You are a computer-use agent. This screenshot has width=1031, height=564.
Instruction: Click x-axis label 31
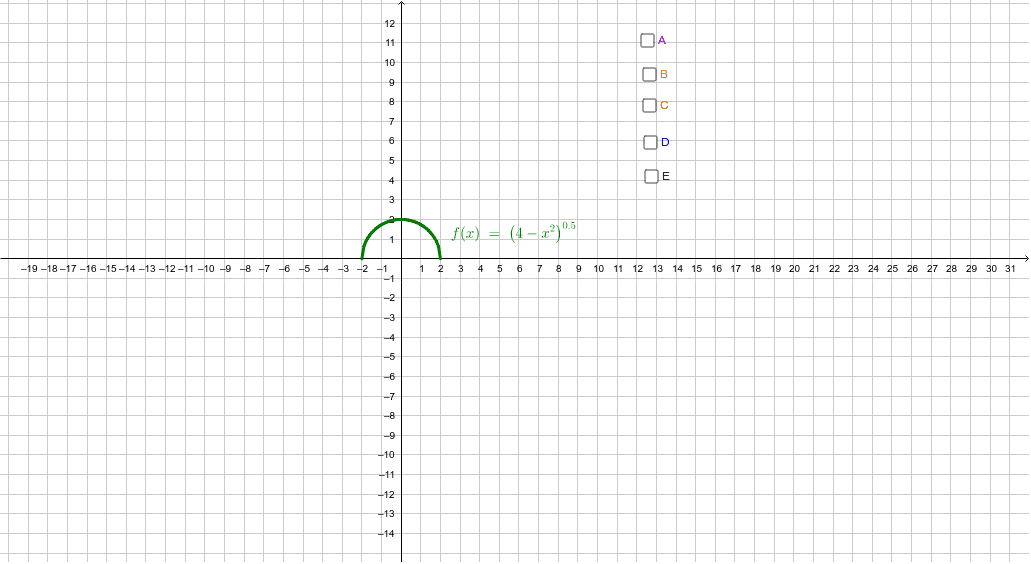point(1010,269)
